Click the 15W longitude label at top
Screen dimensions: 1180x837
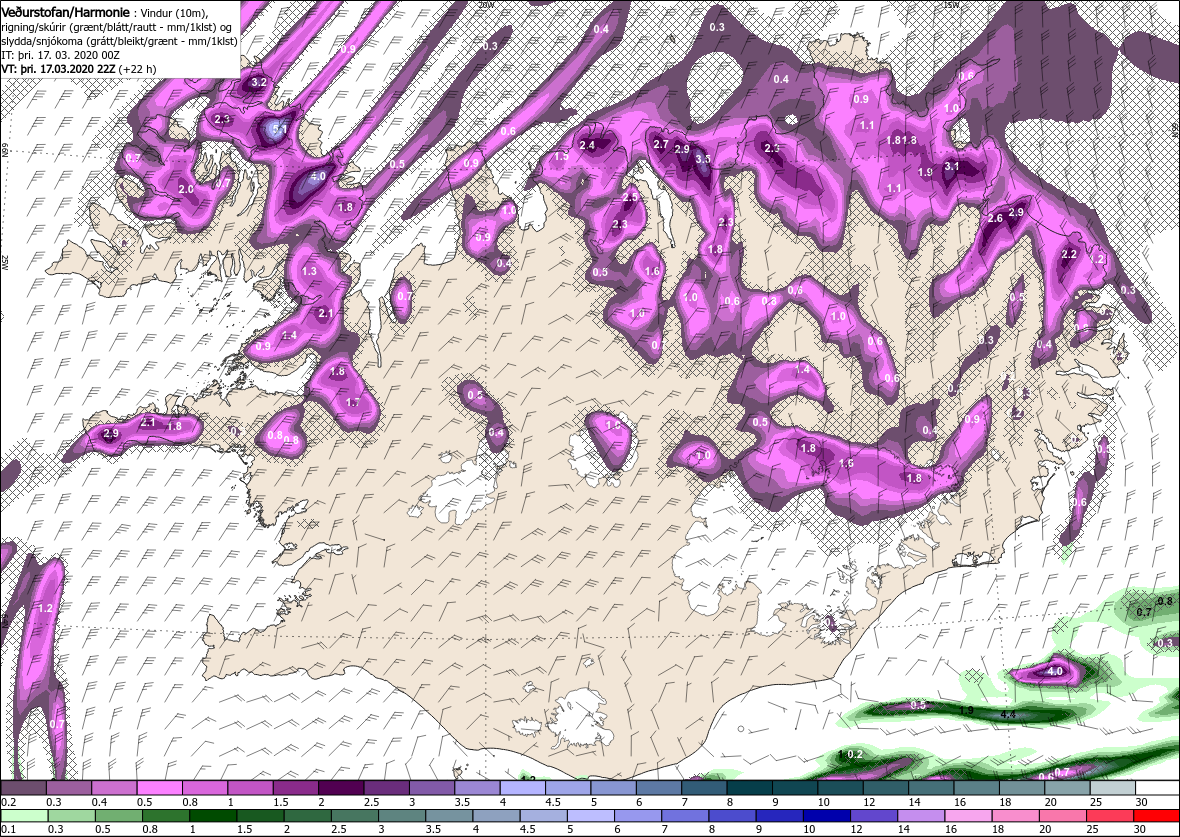click(x=951, y=4)
